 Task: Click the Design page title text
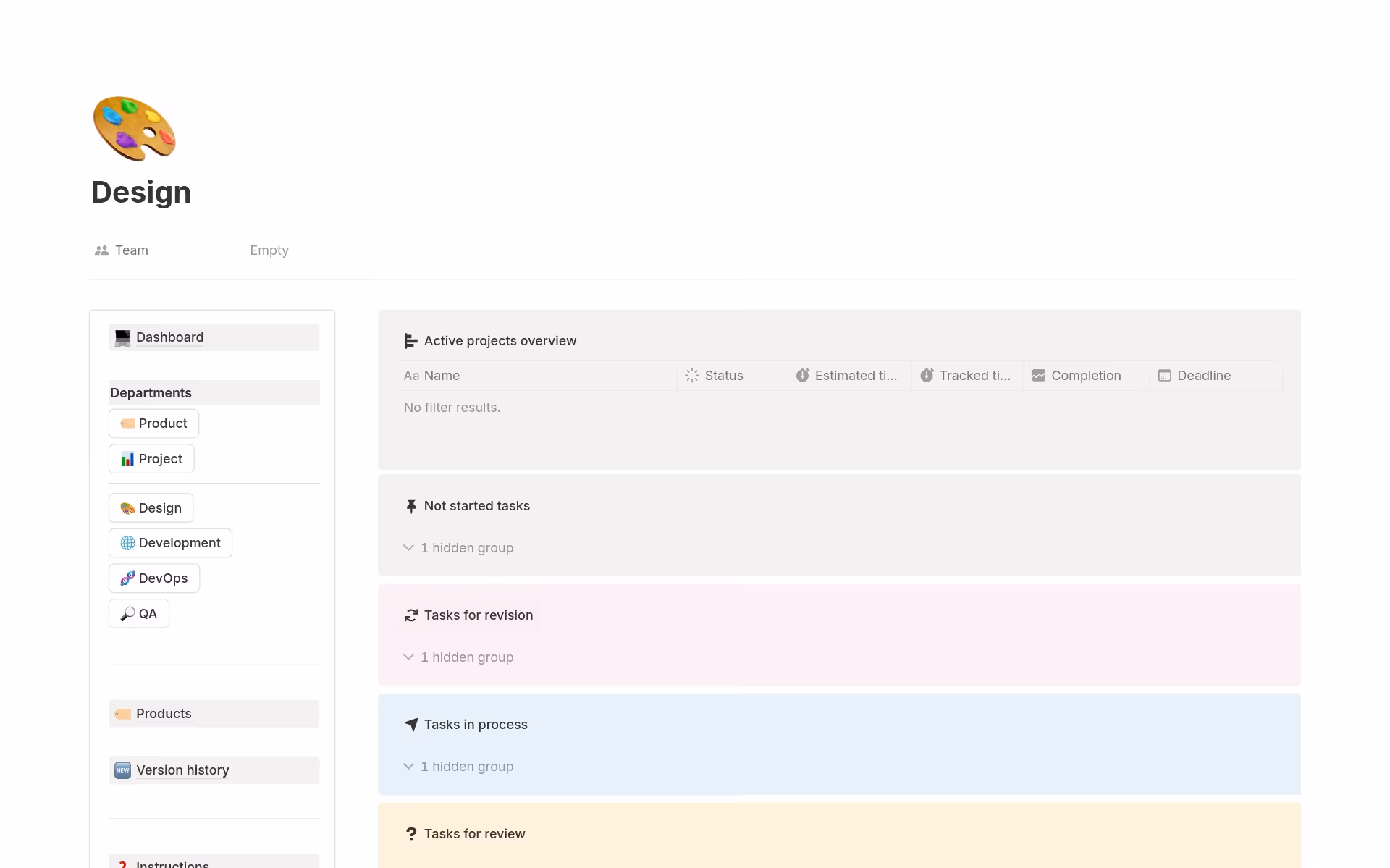(x=140, y=192)
